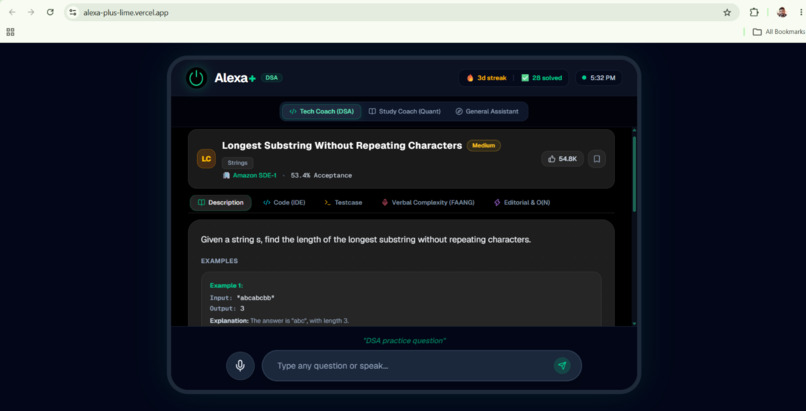Open the apps grid in bookmarks bar
Viewport: 806px width, 411px height.
[x=10, y=32]
